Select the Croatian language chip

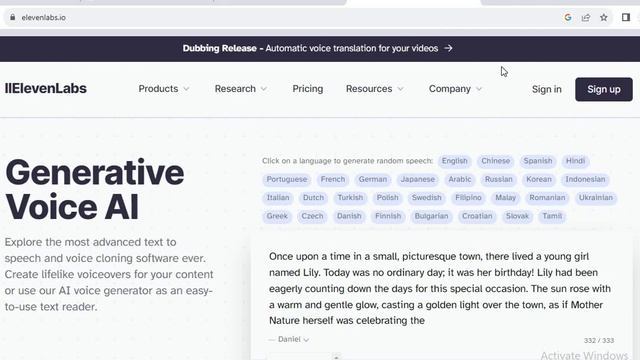pyautogui.click(x=477, y=216)
